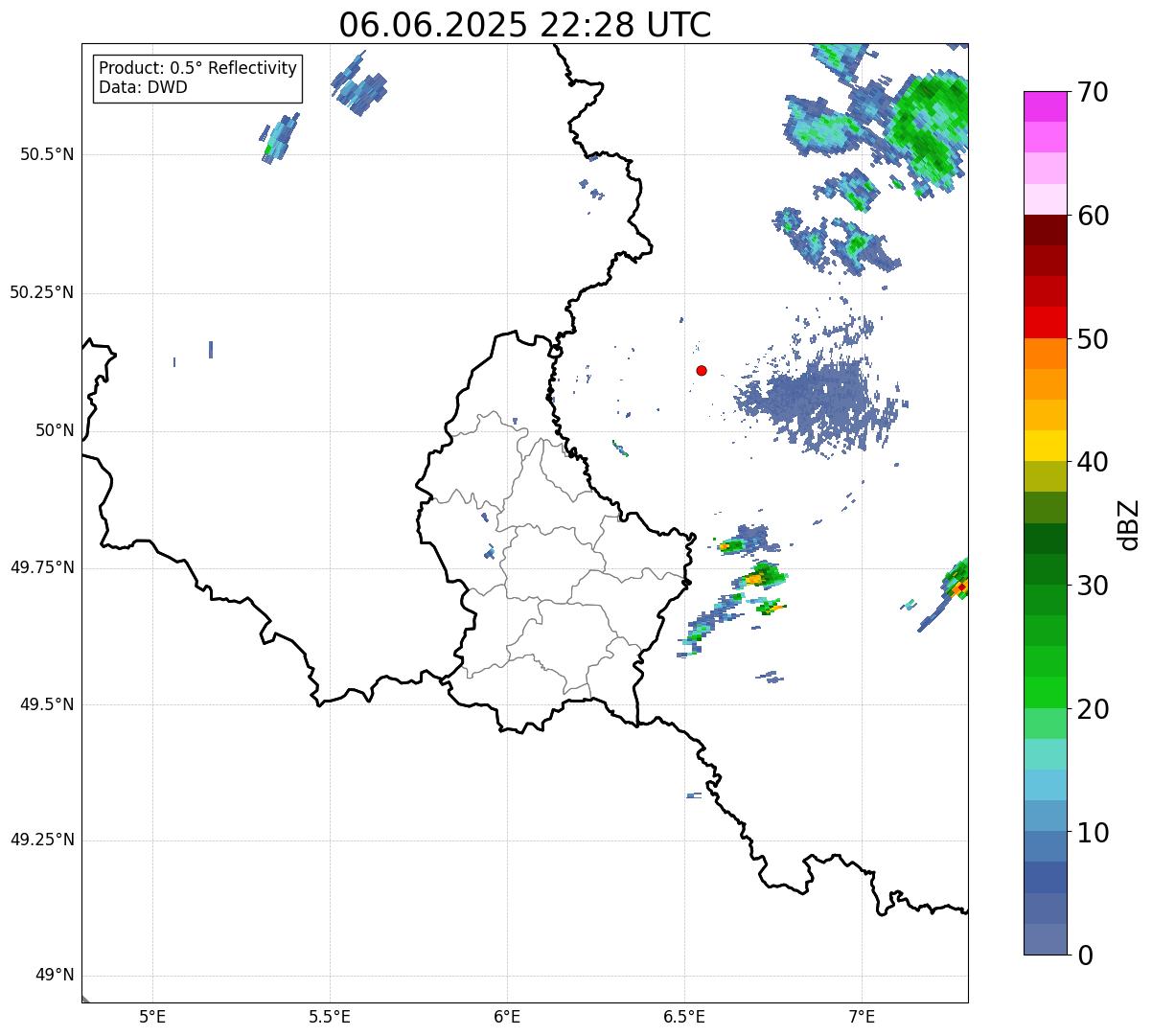The height and width of the screenshot is (1036, 1152).
Task: Click the 6.5°E longitude tick label
Action: click(x=684, y=1018)
